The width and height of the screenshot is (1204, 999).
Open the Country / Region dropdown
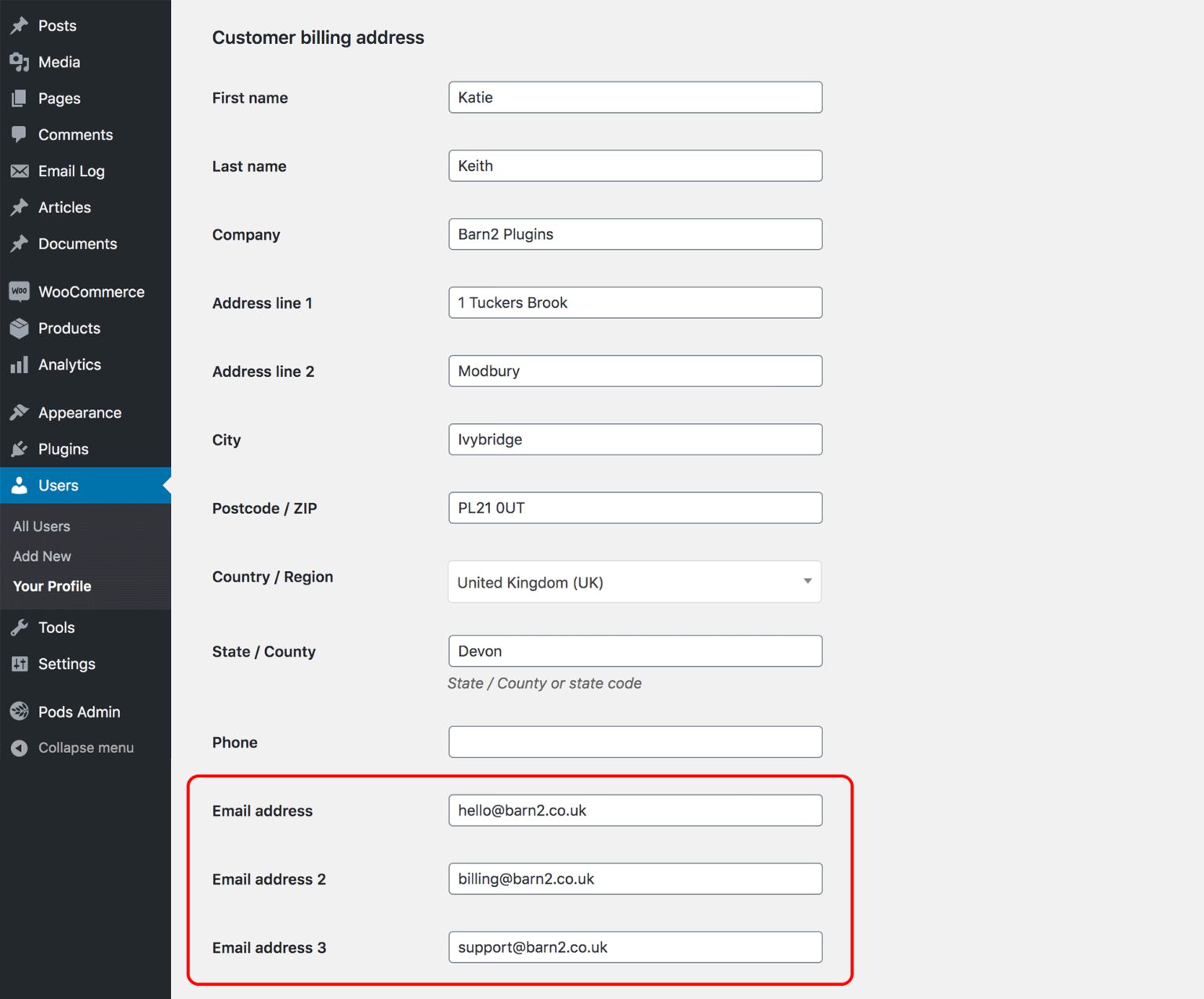pyautogui.click(x=634, y=582)
